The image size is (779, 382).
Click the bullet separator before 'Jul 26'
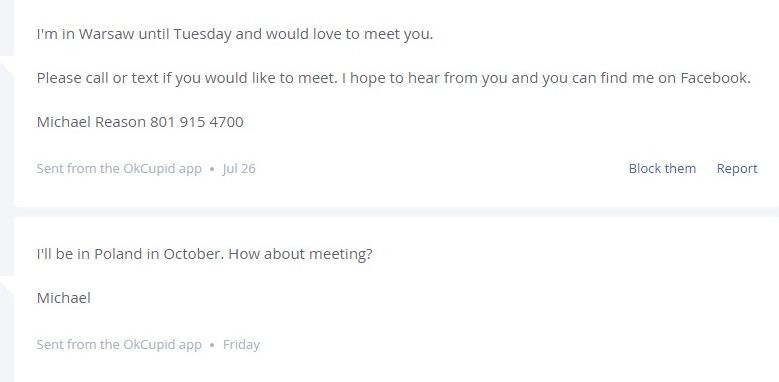[x=212, y=169]
